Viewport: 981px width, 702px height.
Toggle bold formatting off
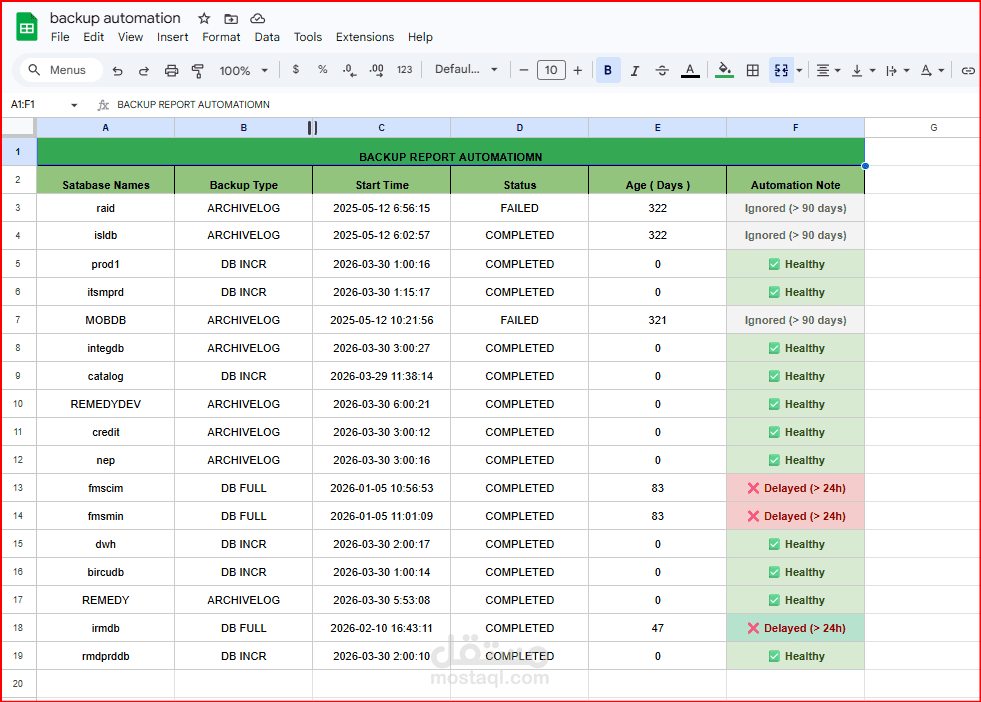pyautogui.click(x=607, y=71)
